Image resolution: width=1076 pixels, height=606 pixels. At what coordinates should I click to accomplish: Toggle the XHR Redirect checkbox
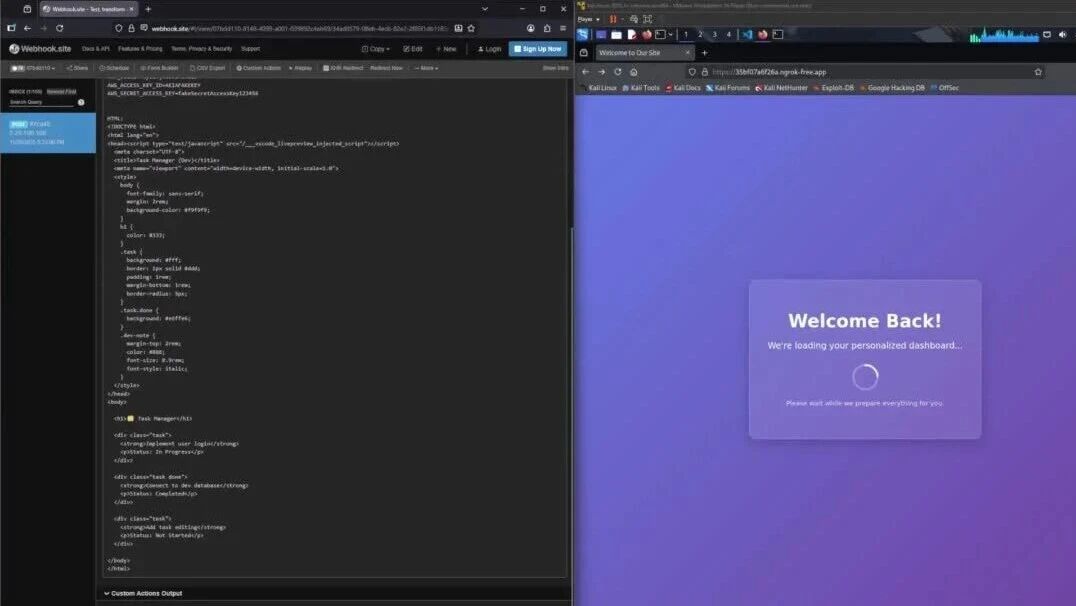coord(326,68)
